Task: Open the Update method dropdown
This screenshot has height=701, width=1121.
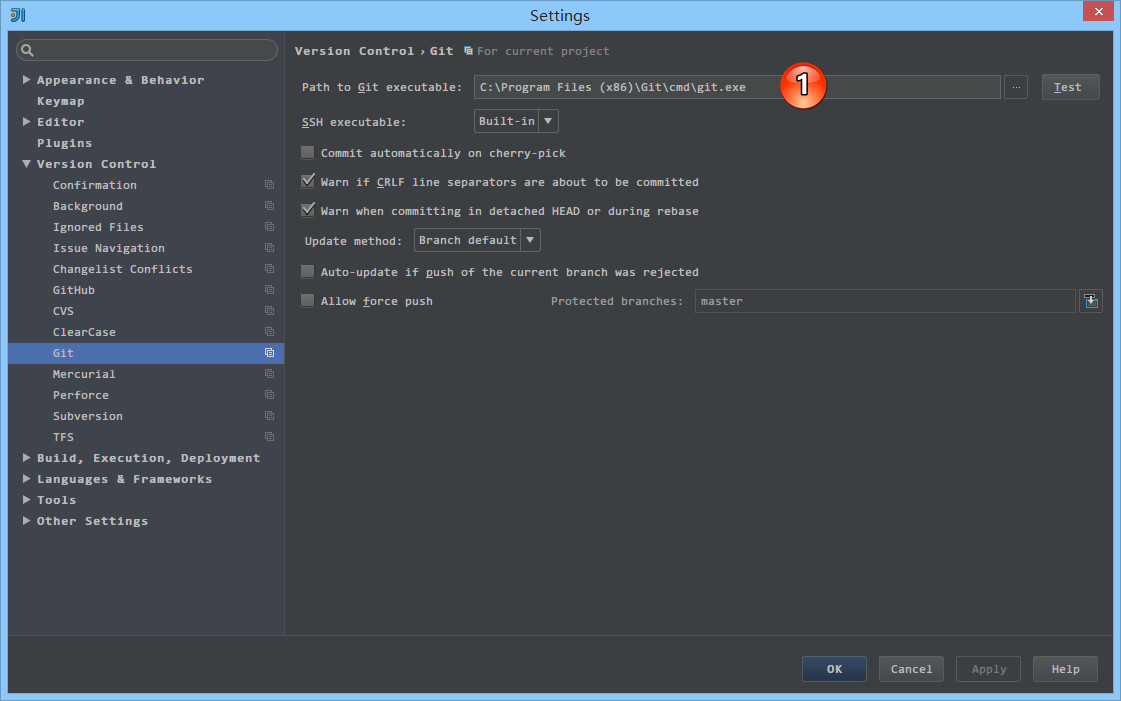Action: 477,240
